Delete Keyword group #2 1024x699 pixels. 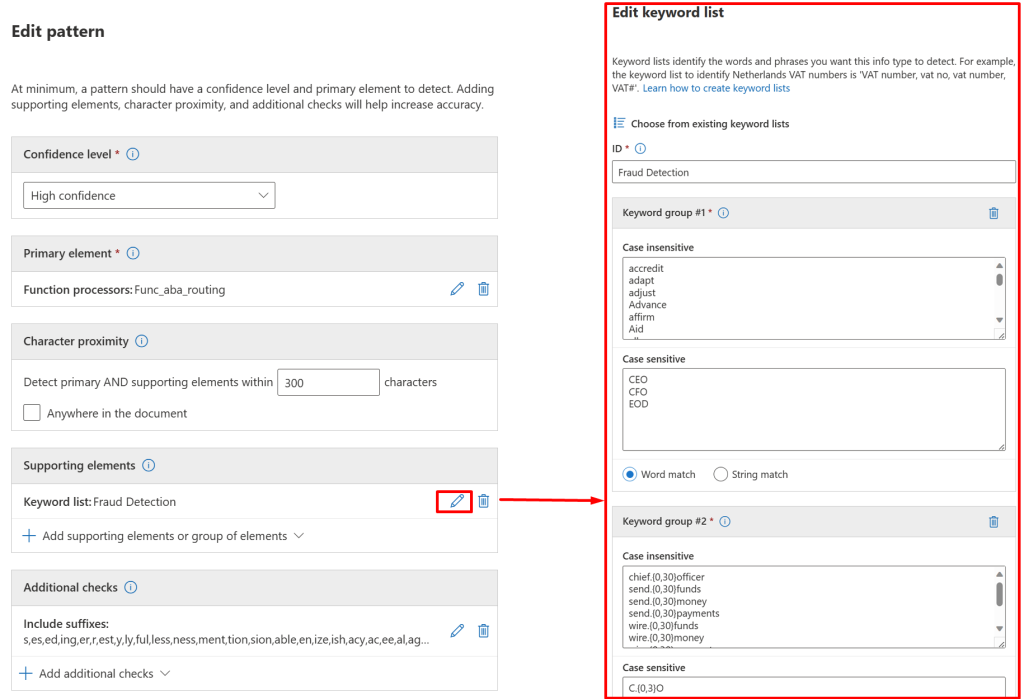994,521
